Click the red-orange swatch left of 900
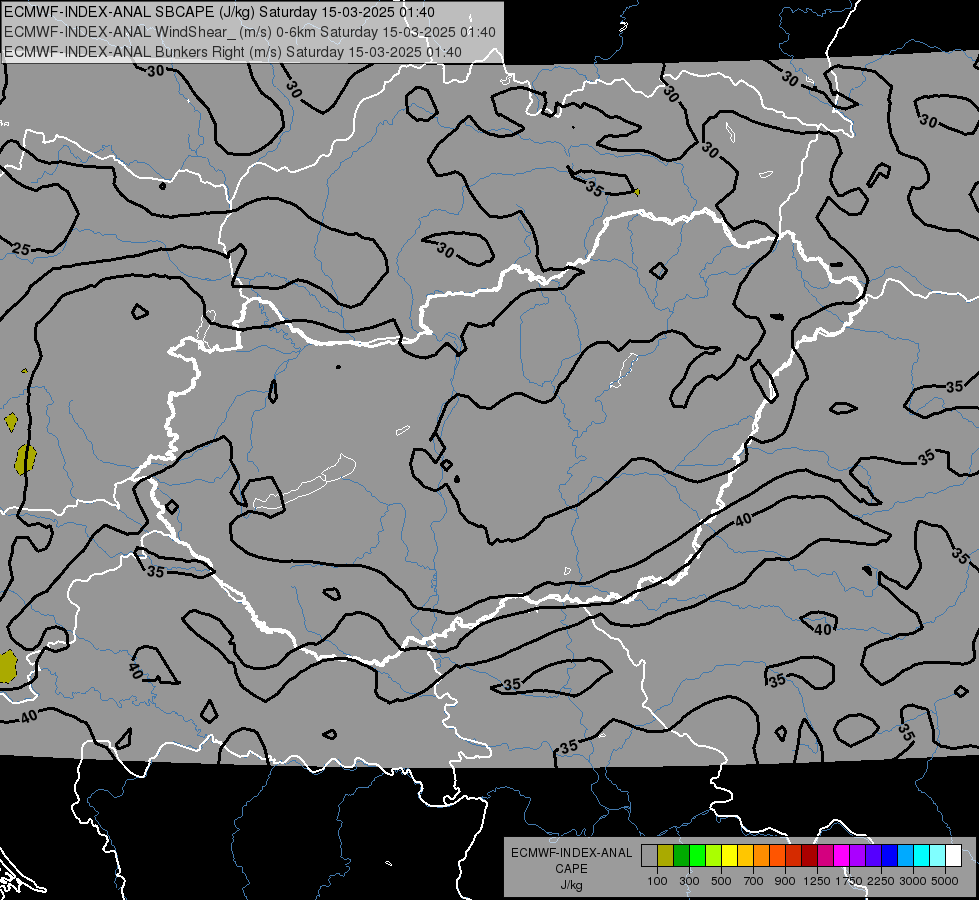This screenshot has height=900, width=979. (777, 855)
